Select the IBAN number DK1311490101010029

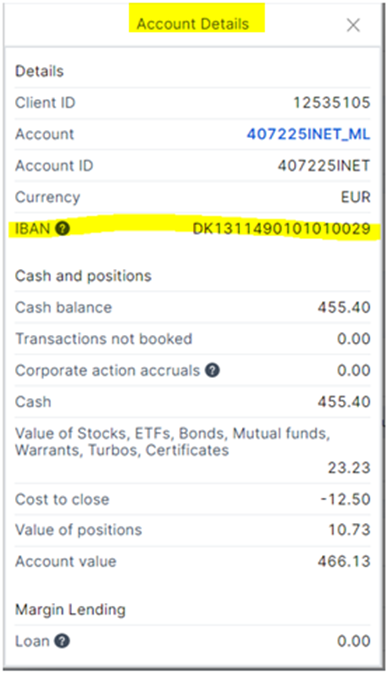(281, 229)
